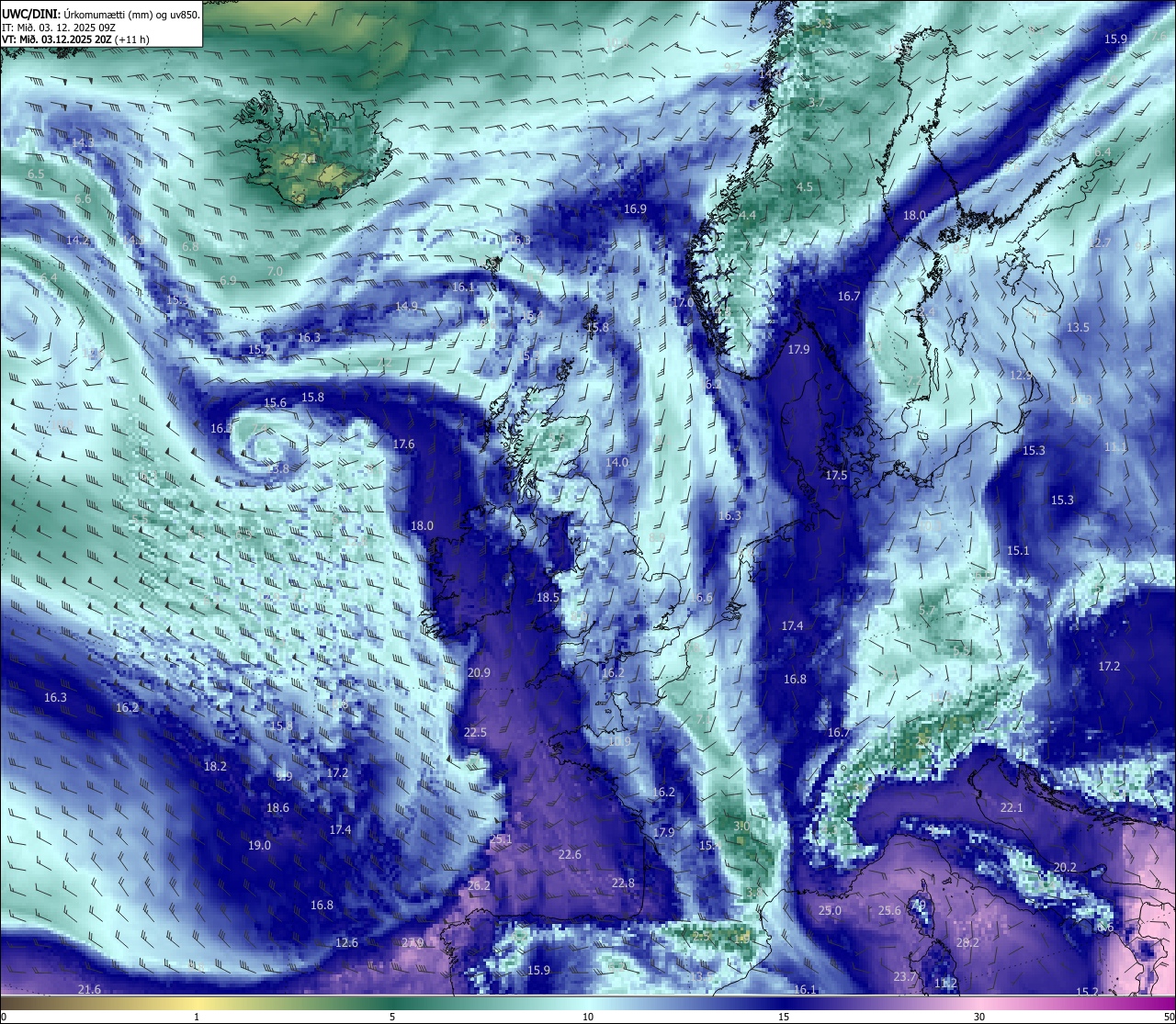Click the 6.5 value west of Iceland

pos(36,174)
